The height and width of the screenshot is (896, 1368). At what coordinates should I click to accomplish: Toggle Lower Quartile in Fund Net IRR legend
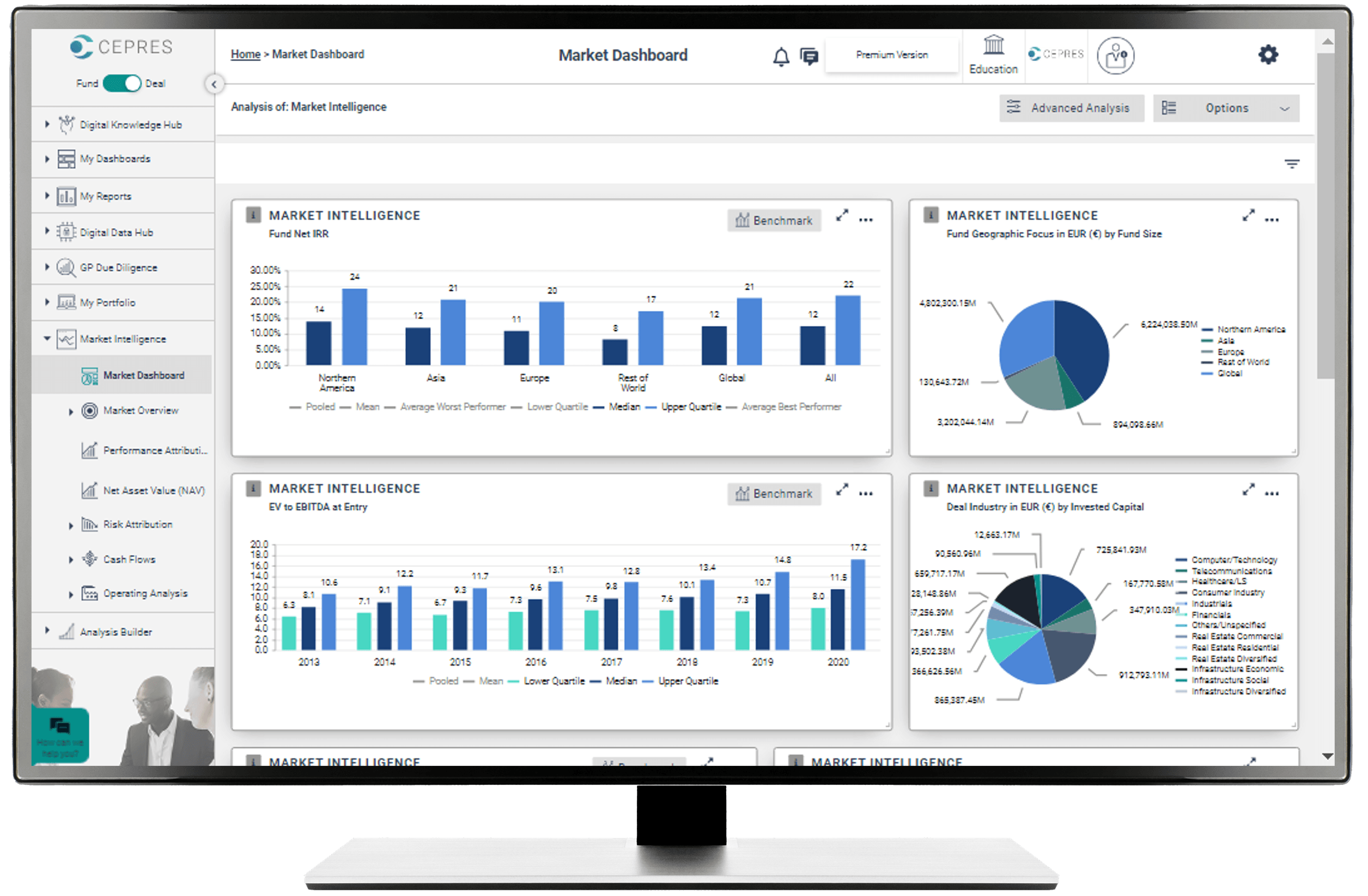pos(550,407)
